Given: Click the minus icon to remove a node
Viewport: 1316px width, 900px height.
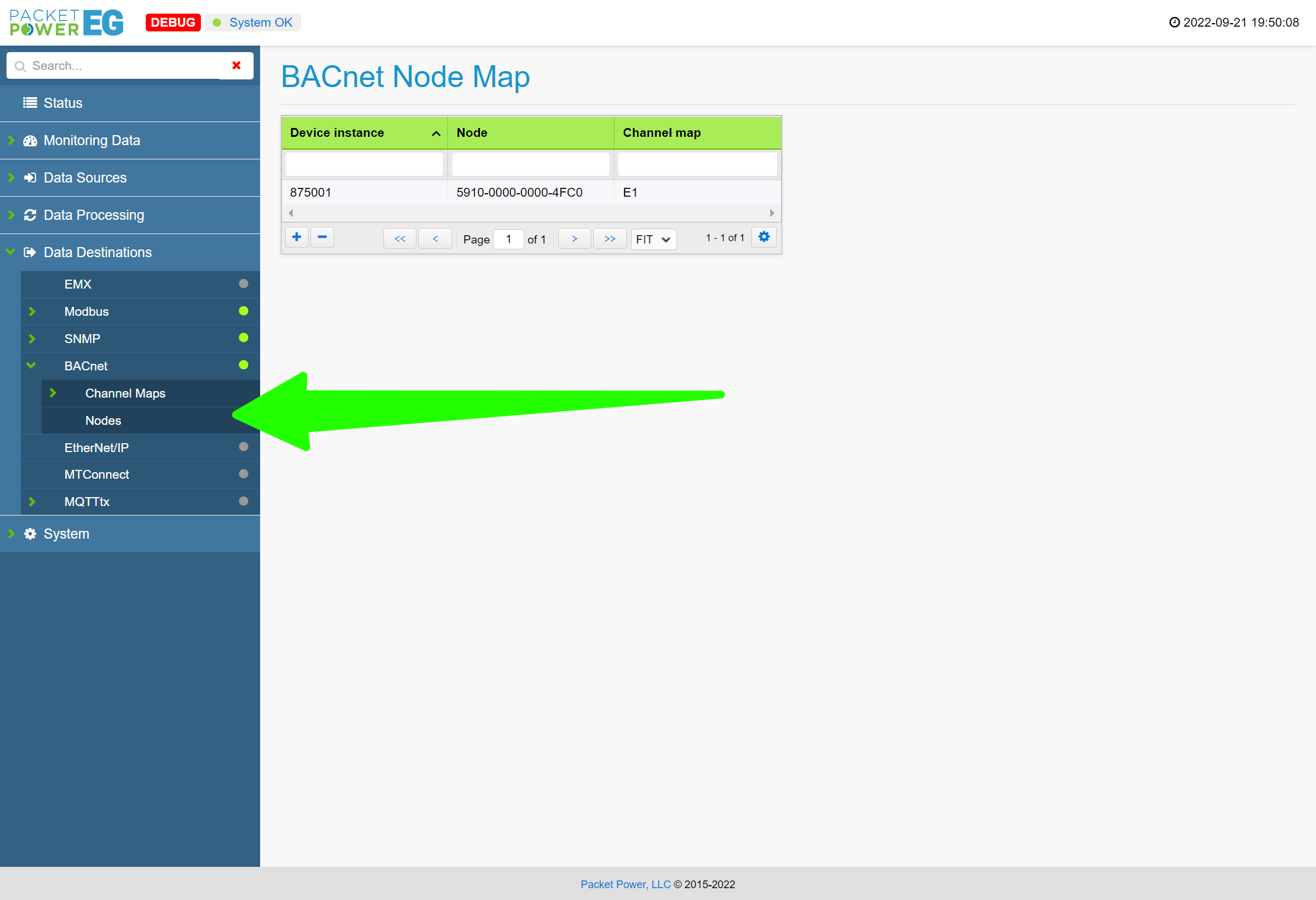Looking at the screenshot, I should pyautogui.click(x=322, y=238).
